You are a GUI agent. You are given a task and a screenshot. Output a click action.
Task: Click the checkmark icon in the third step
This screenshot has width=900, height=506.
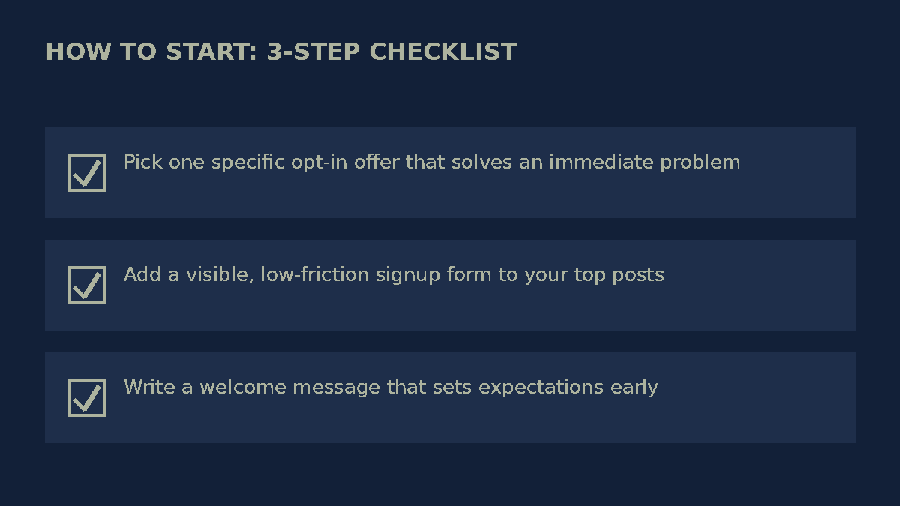coord(87,398)
